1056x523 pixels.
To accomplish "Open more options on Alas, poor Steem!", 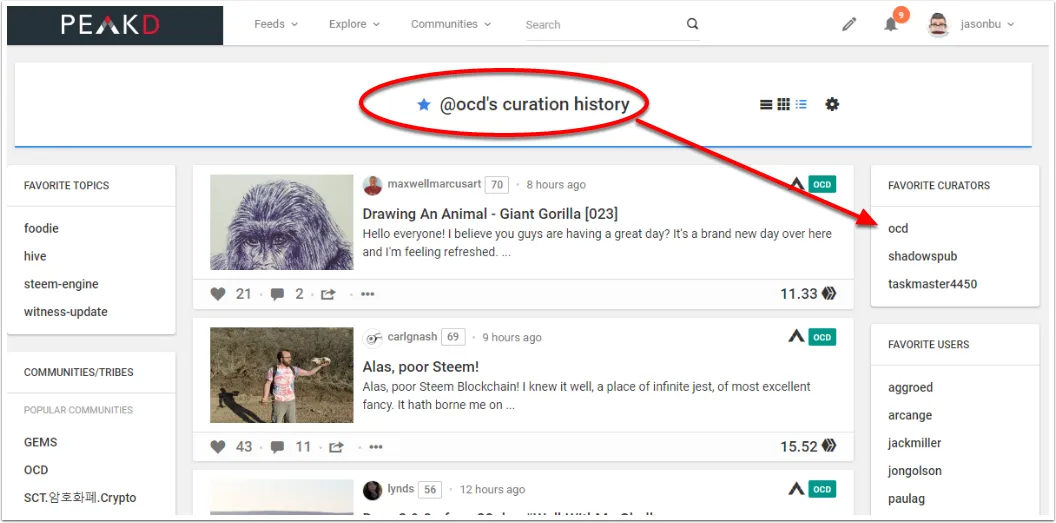I will [x=376, y=447].
